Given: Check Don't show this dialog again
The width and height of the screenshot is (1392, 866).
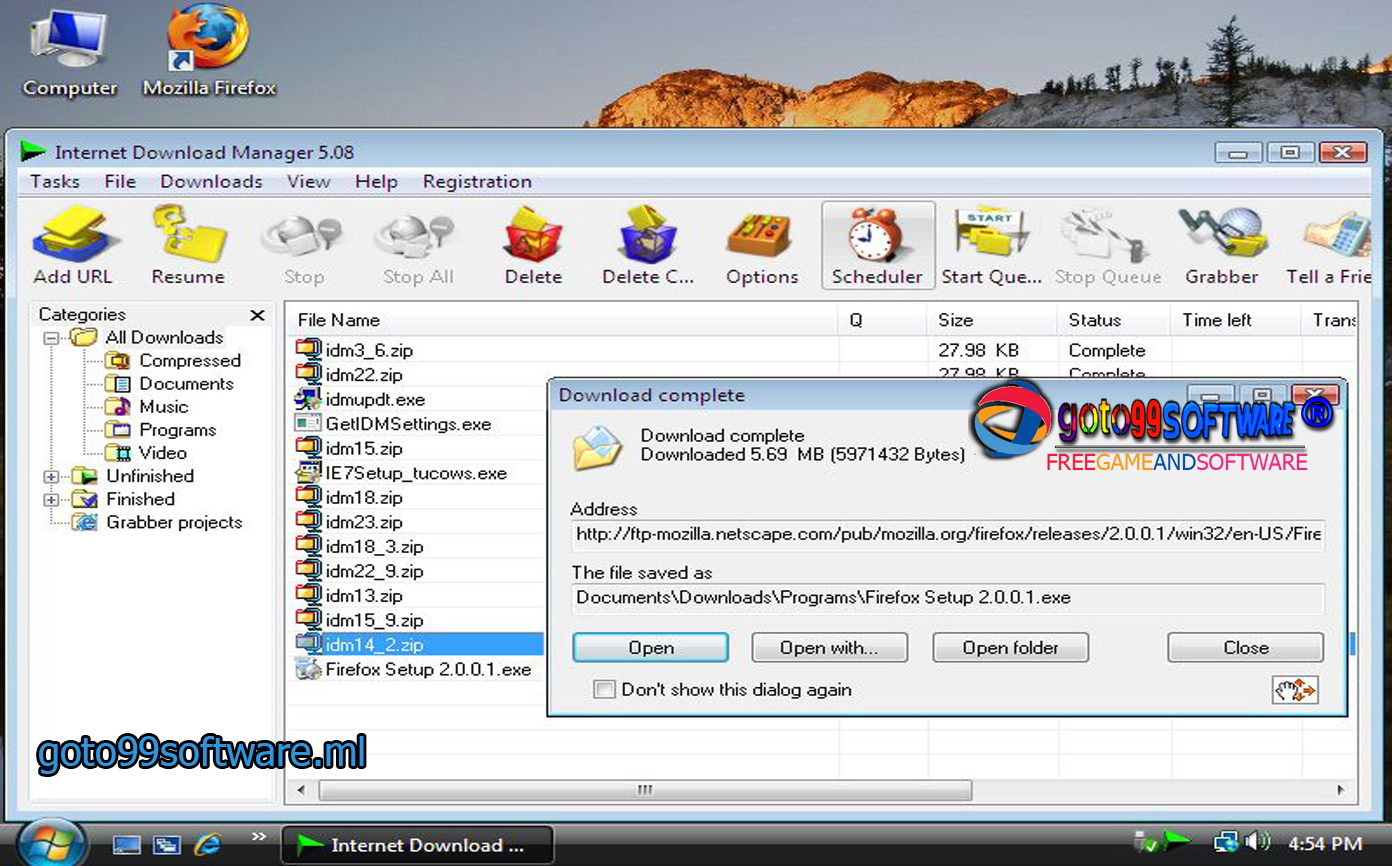Looking at the screenshot, I should pyautogui.click(x=604, y=689).
